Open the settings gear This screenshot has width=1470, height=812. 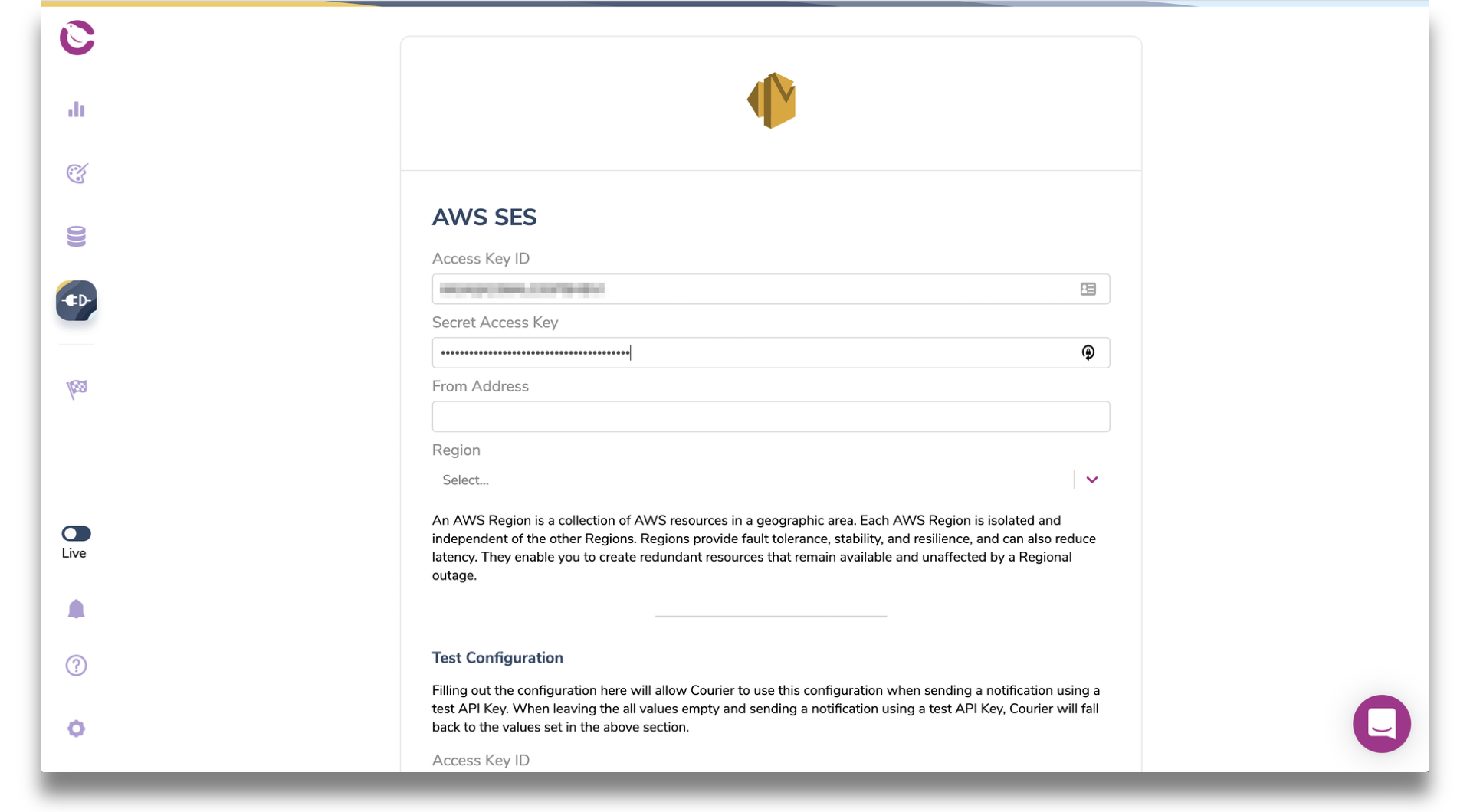(x=76, y=729)
